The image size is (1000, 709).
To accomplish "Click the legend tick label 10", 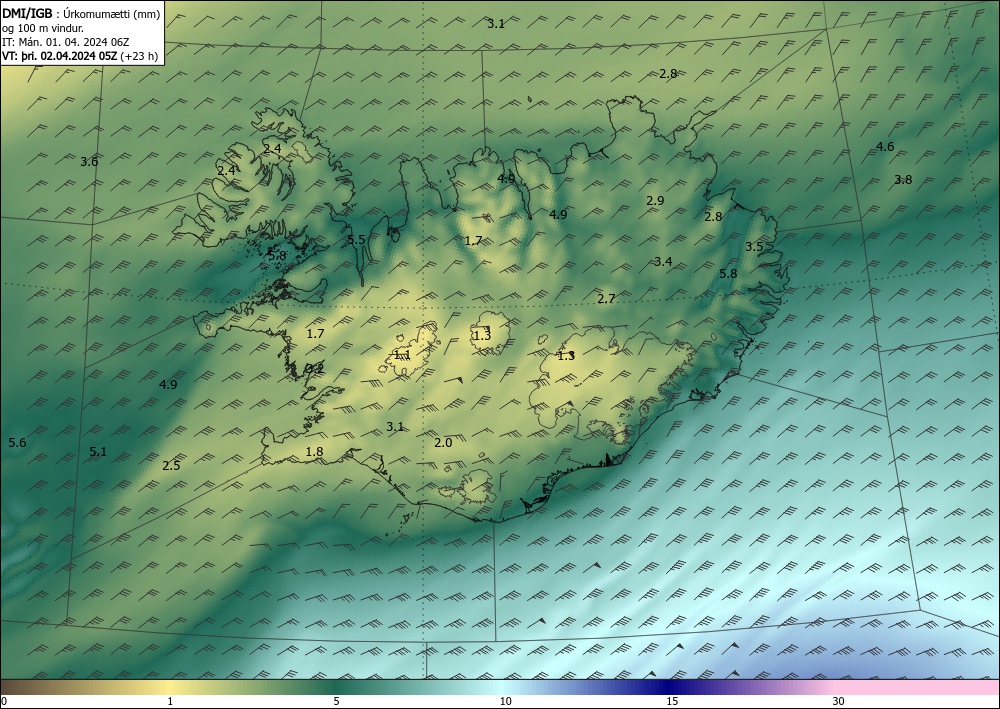I will pyautogui.click(x=505, y=702).
